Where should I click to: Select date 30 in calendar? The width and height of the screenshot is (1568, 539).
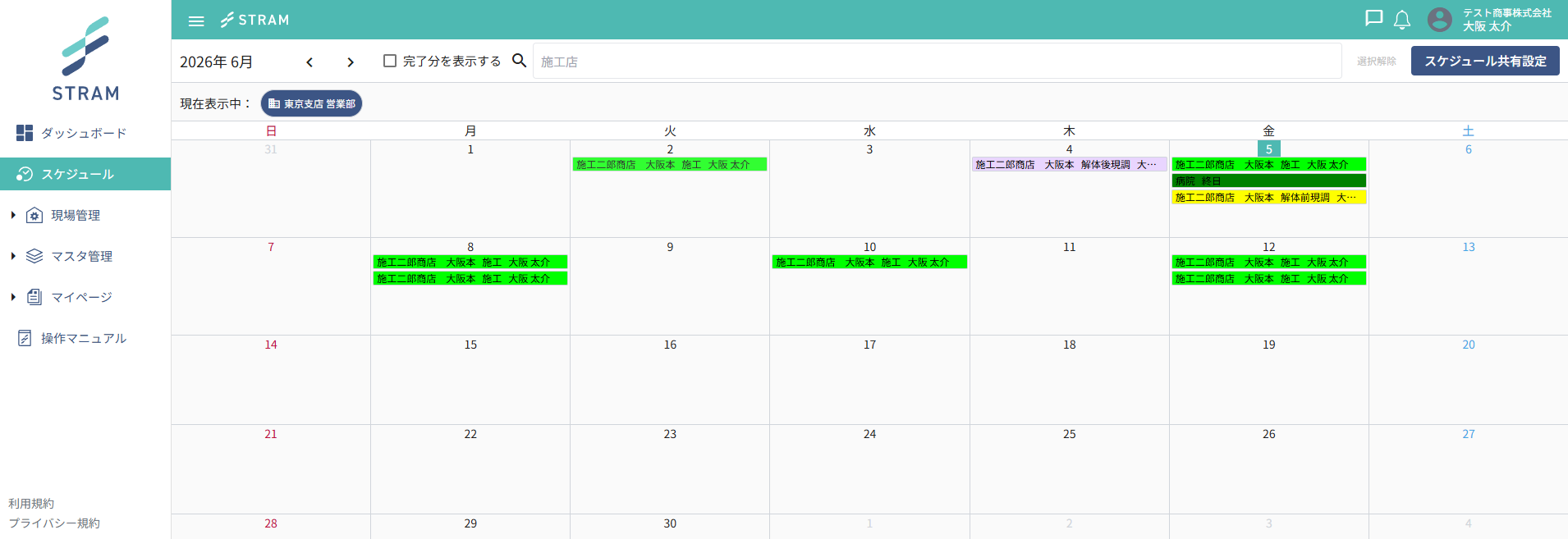(670, 523)
